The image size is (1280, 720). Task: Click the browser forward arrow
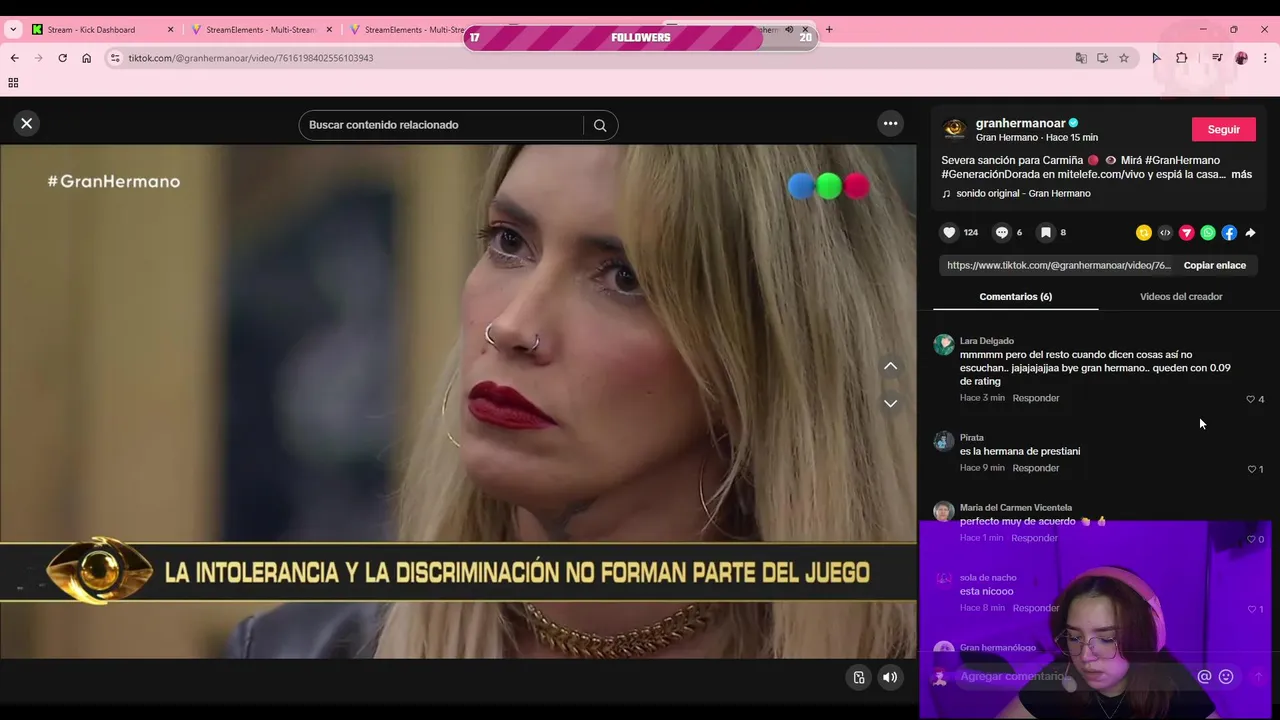[38, 58]
